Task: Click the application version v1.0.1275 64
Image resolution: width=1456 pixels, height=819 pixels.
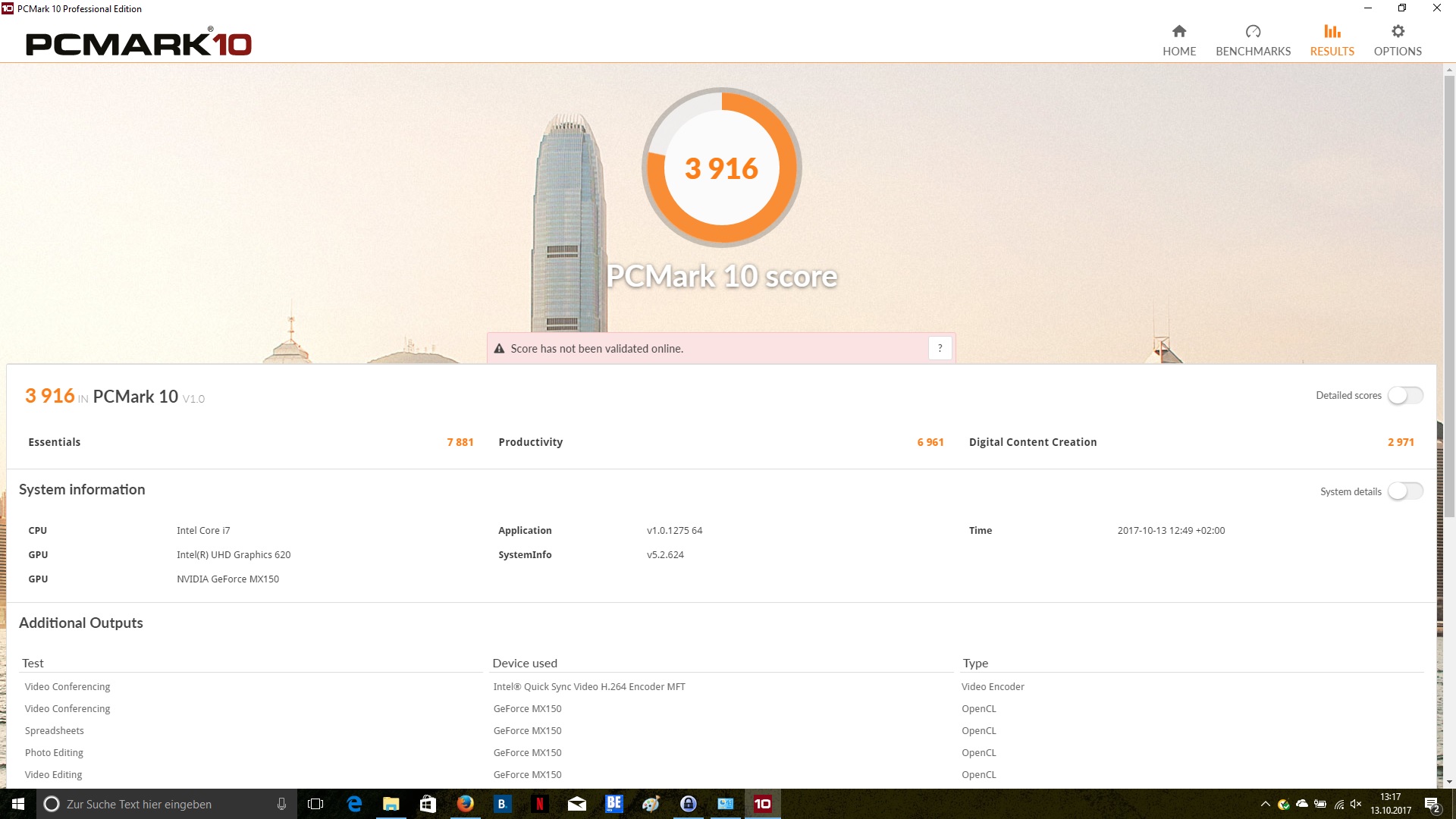Action: [x=674, y=531]
